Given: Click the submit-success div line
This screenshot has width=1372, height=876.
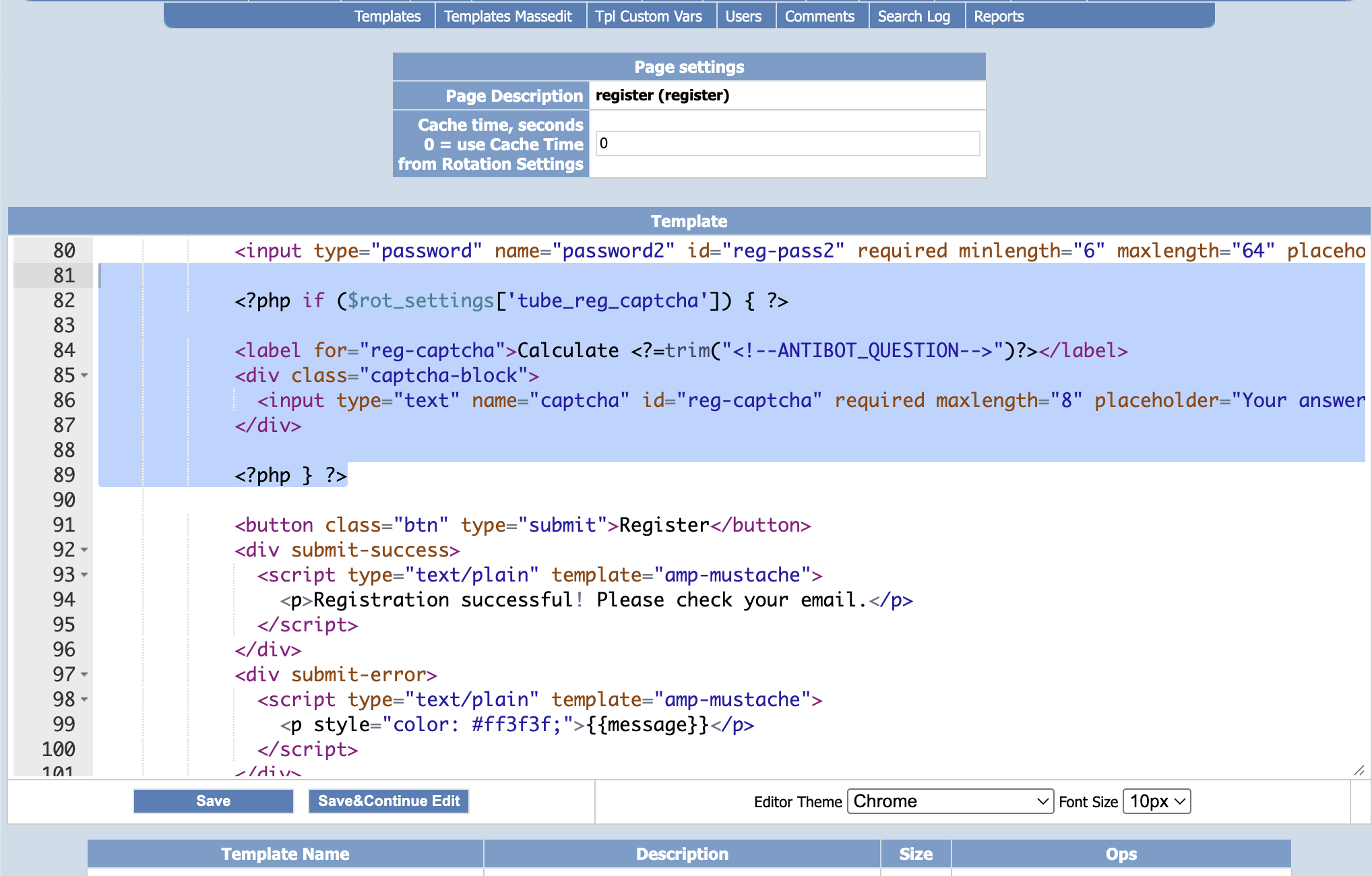Looking at the screenshot, I should click(x=347, y=550).
